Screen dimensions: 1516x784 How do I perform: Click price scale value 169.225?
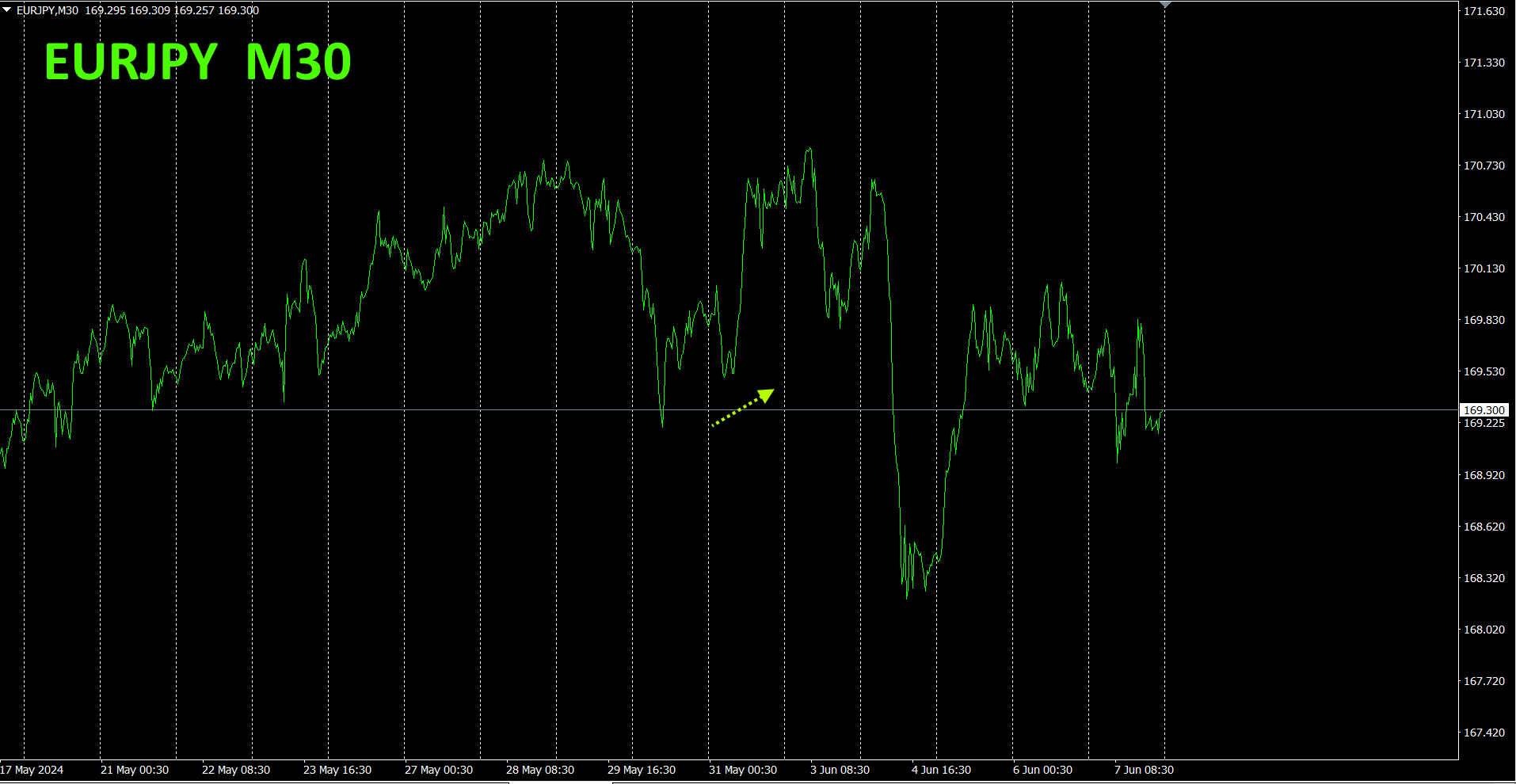(1484, 424)
